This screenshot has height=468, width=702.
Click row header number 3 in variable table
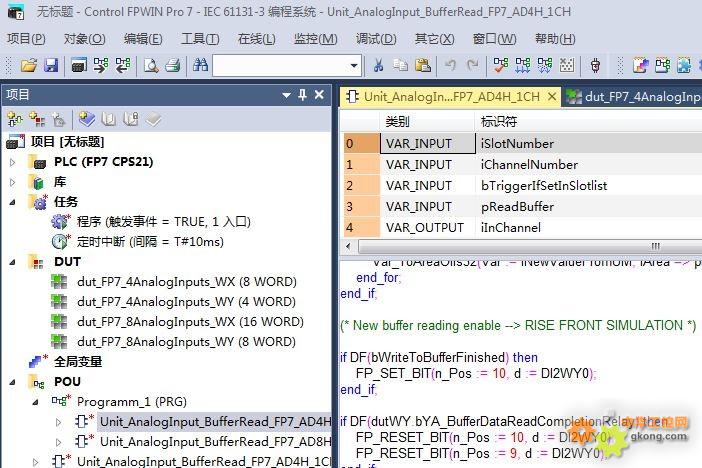[x=361, y=206]
